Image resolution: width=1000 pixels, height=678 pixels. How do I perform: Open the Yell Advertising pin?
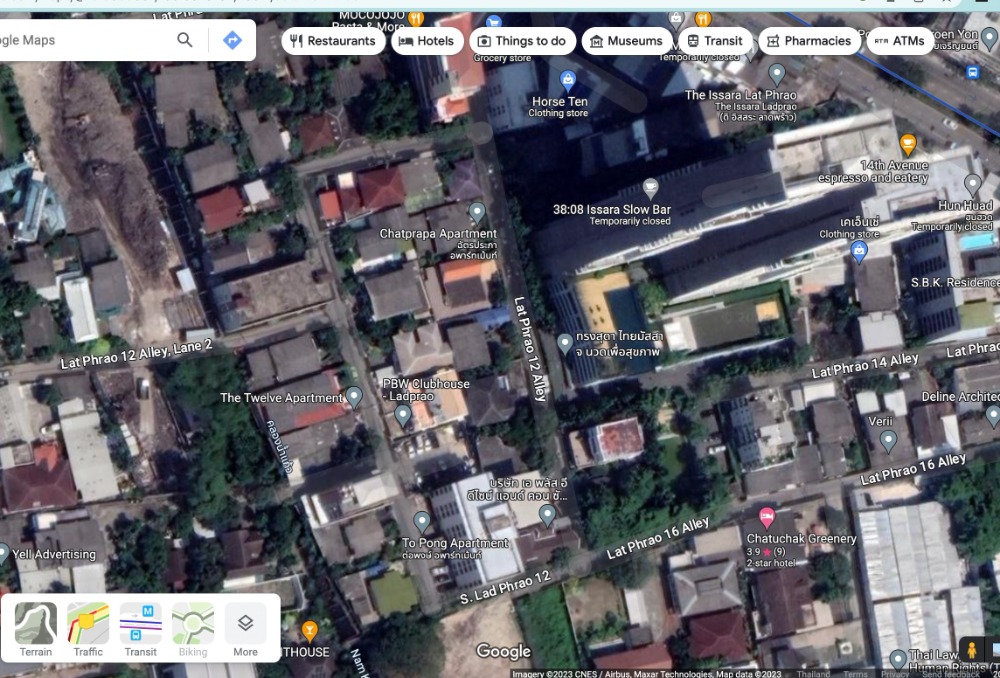pos(3,552)
